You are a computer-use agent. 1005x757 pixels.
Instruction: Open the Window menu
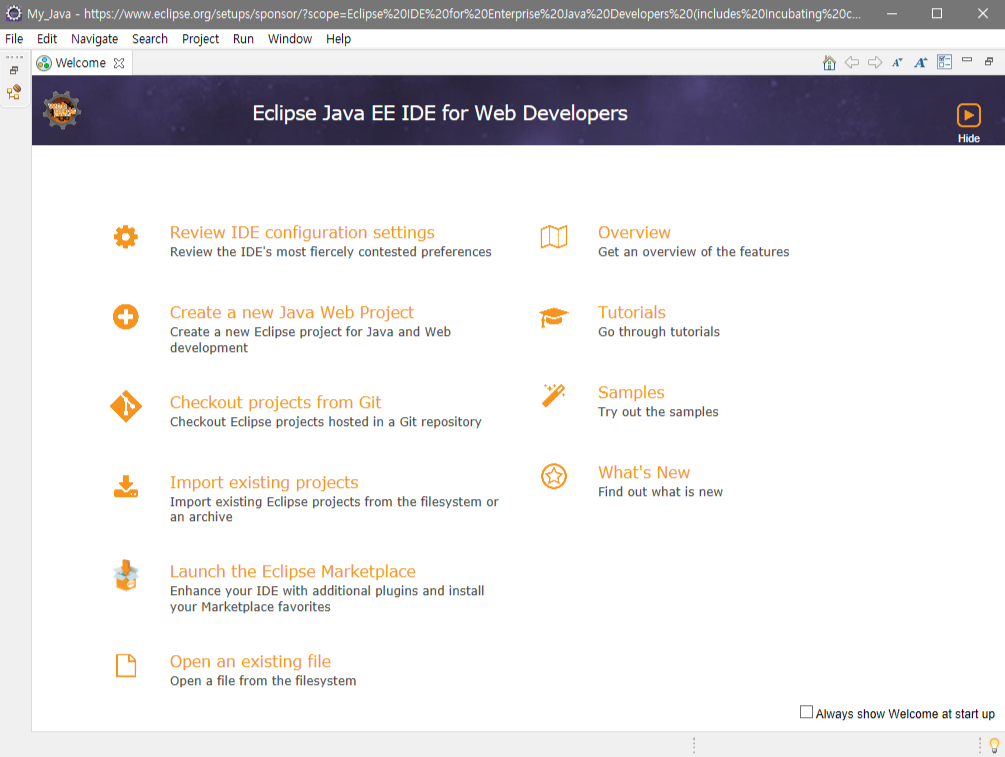pyautogui.click(x=290, y=38)
